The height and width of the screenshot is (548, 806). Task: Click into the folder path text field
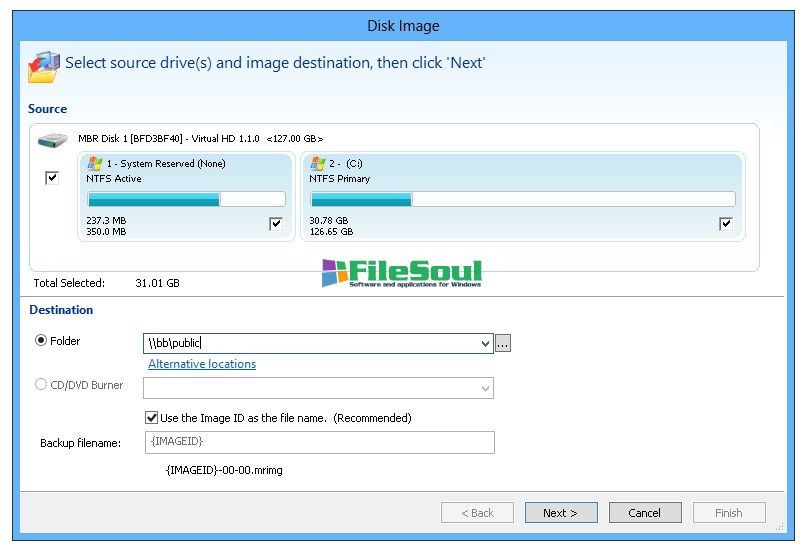pos(310,344)
